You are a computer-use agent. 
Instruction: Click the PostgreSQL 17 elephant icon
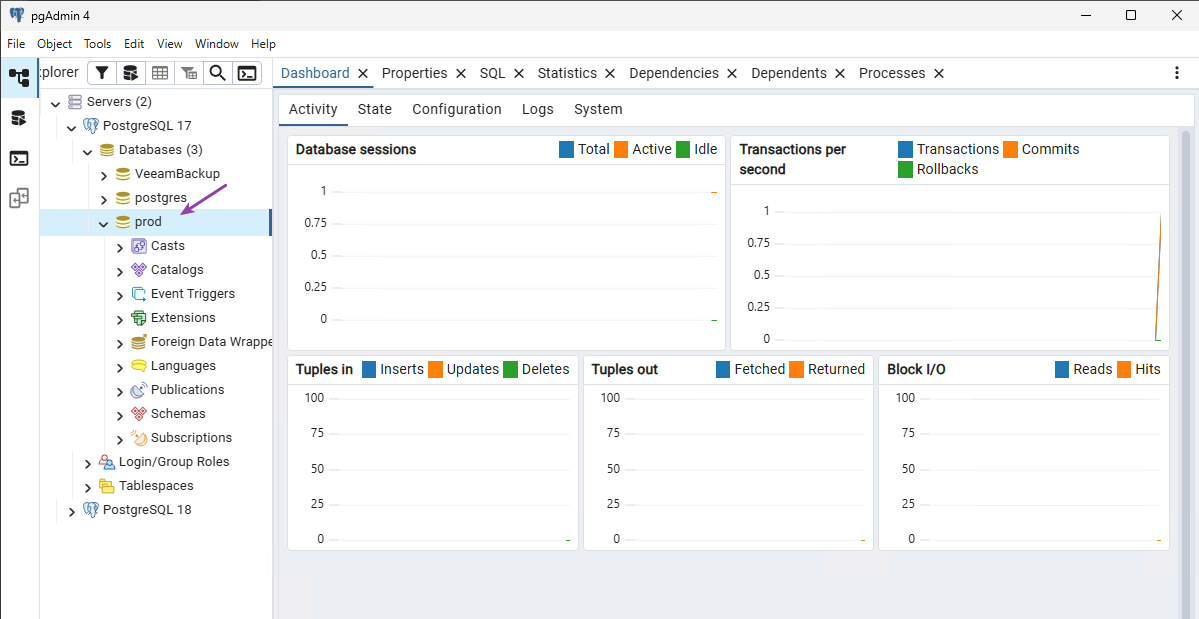pos(90,125)
